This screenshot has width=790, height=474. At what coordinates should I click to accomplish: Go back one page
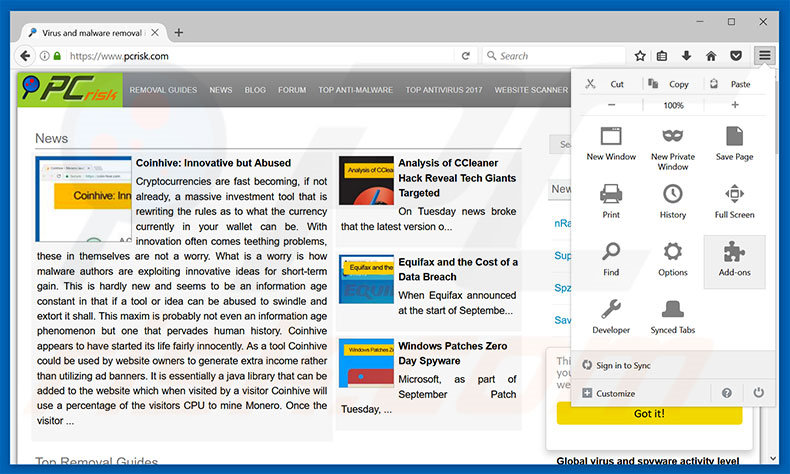[x=25, y=56]
